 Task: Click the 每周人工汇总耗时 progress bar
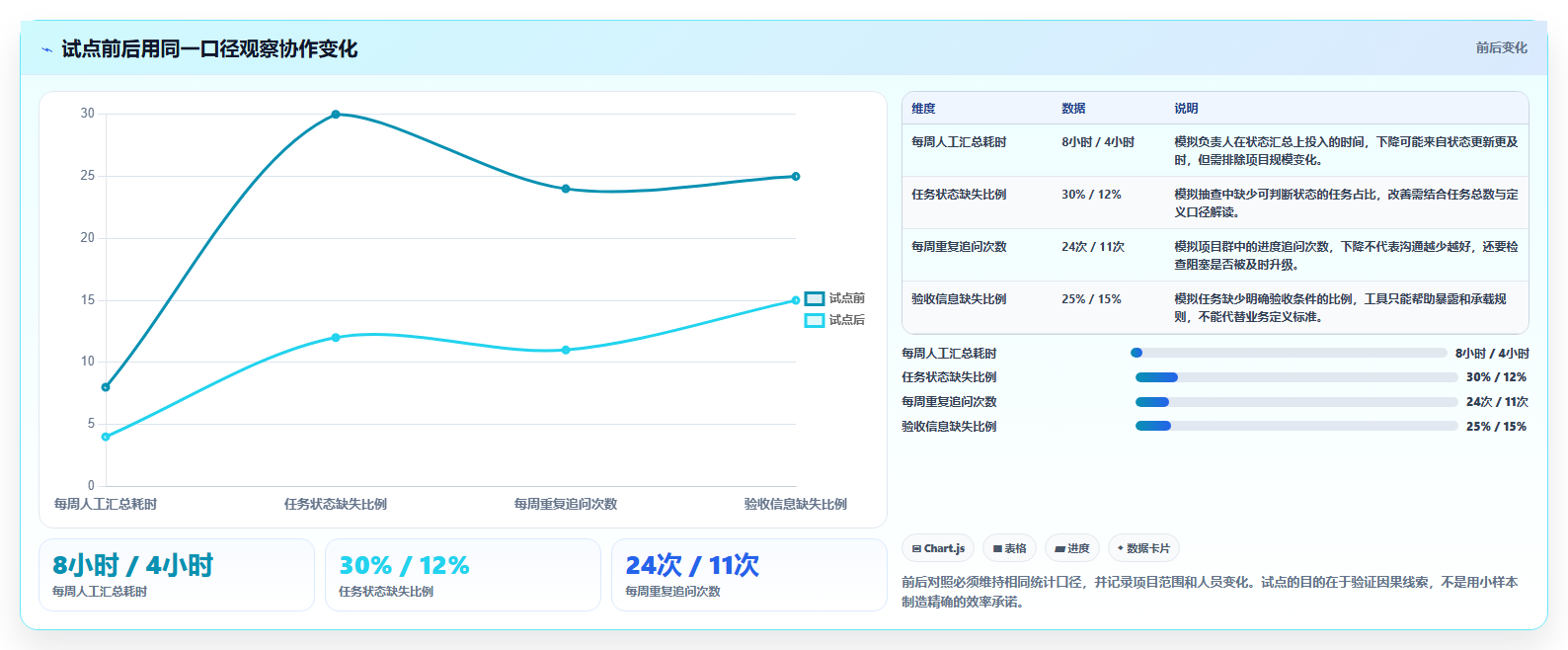[x=1289, y=353]
